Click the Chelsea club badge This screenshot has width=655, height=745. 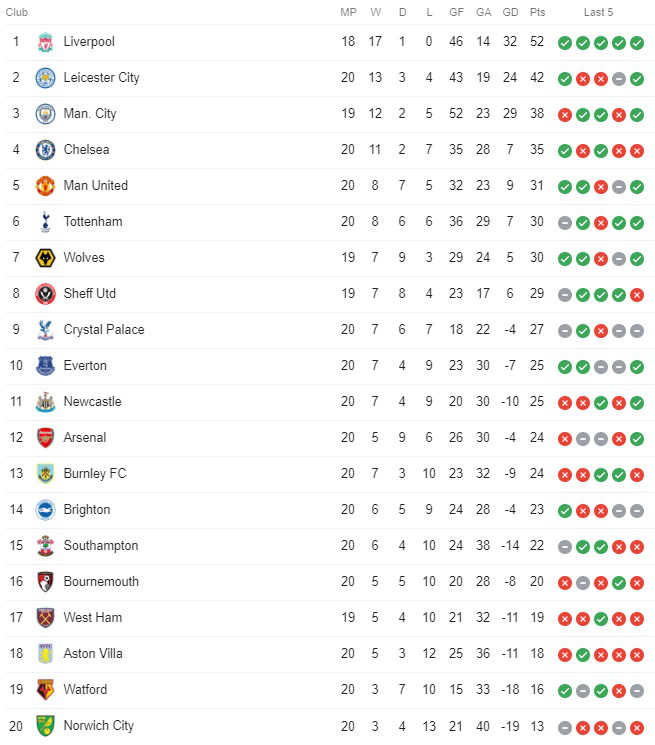coord(46,150)
